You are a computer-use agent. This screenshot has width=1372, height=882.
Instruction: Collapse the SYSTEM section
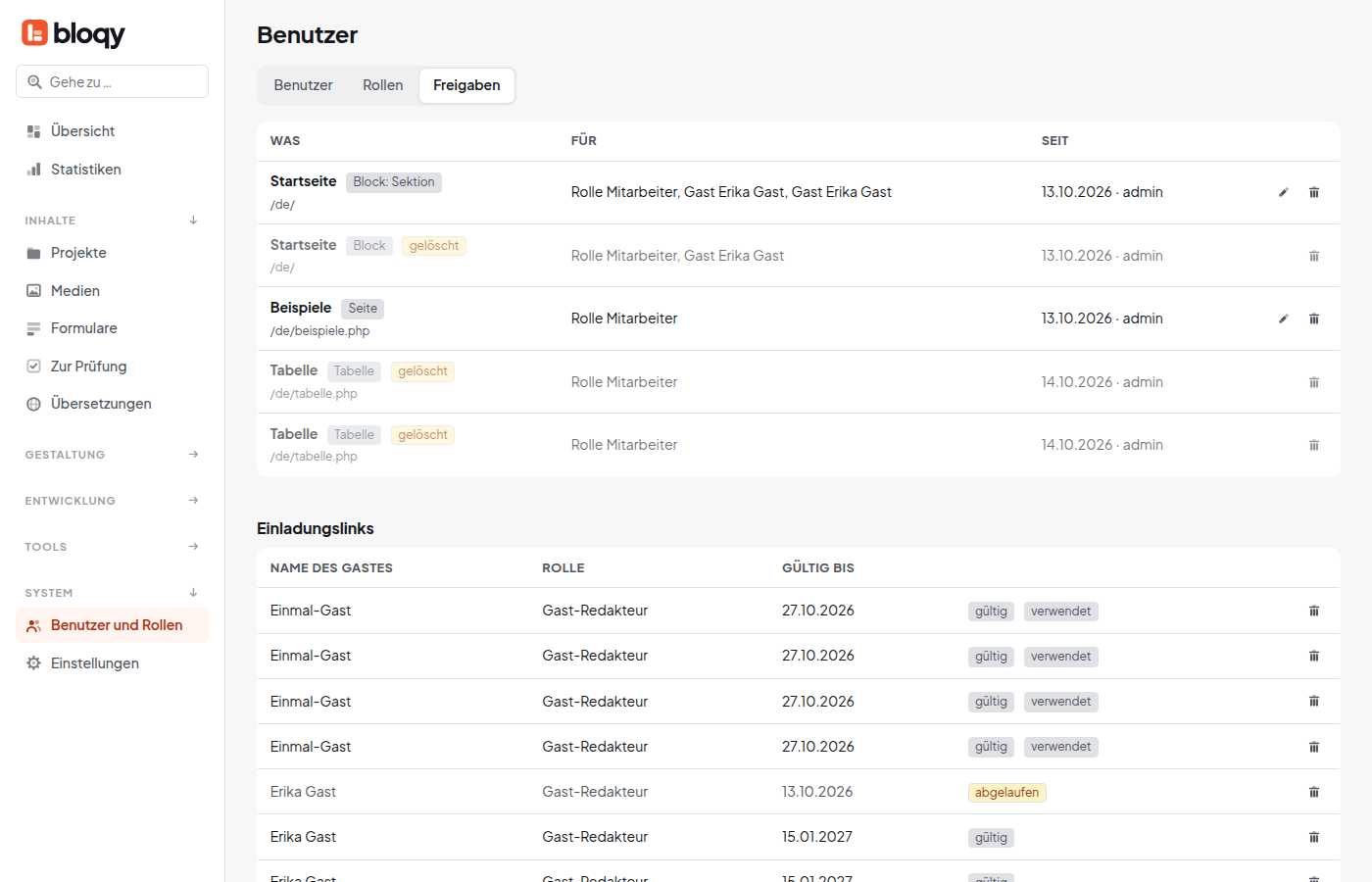click(112, 593)
